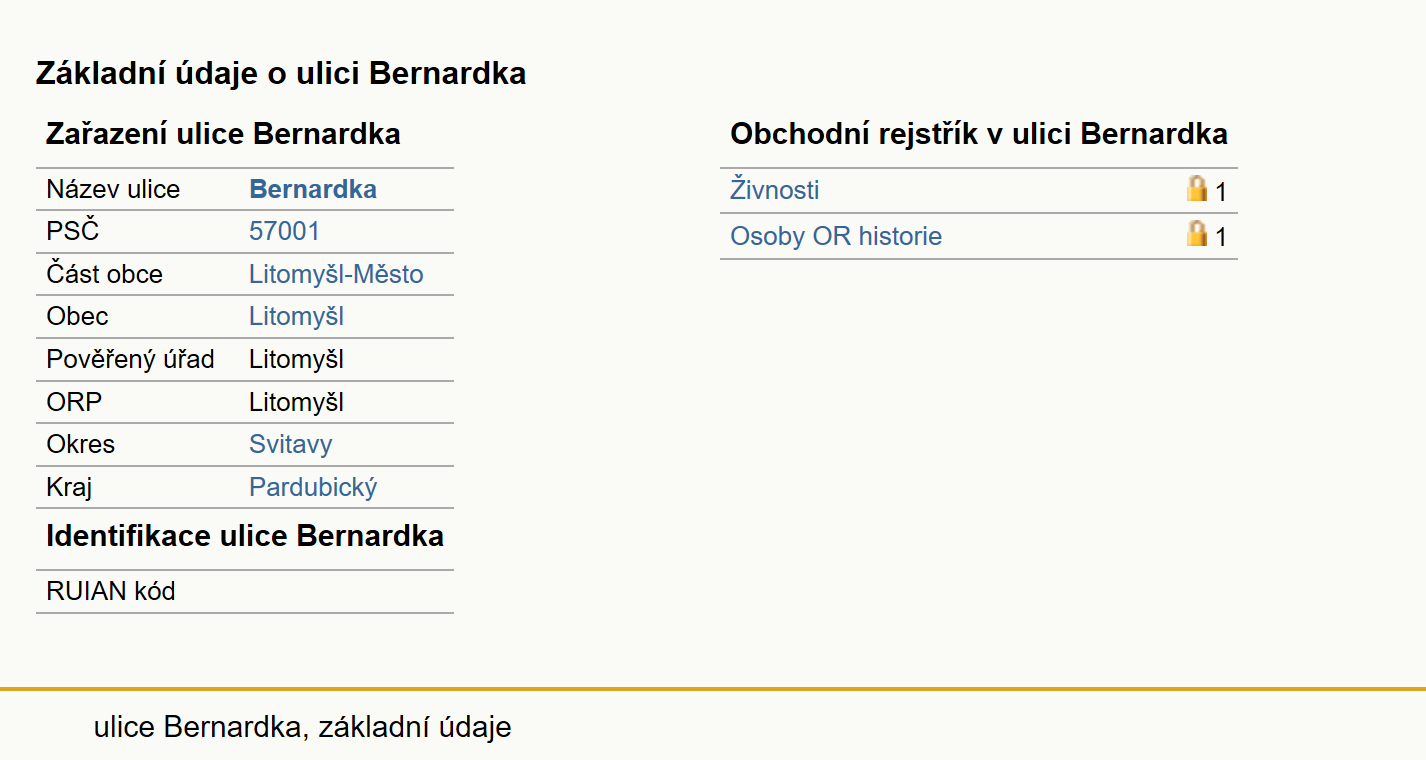The width and height of the screenshot is (1426, 760).
Task: Open the Pardubický region link
Action: point(313,487)
